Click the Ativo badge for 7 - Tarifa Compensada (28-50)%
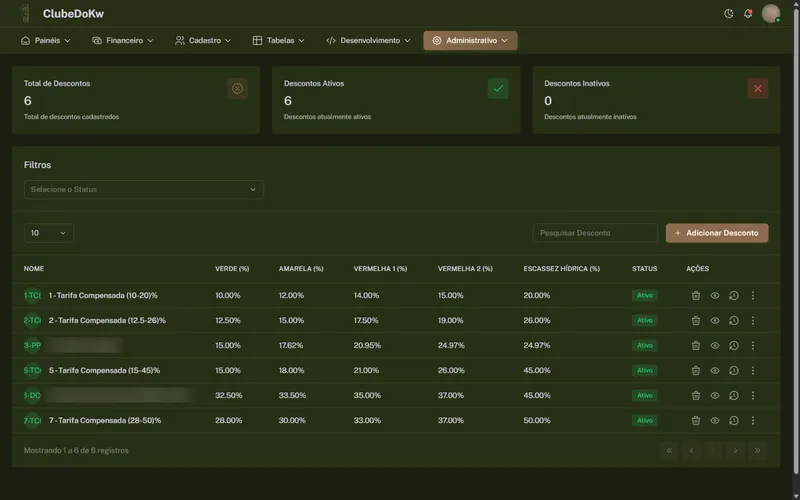The image size is (800, 500). point(644,420)
